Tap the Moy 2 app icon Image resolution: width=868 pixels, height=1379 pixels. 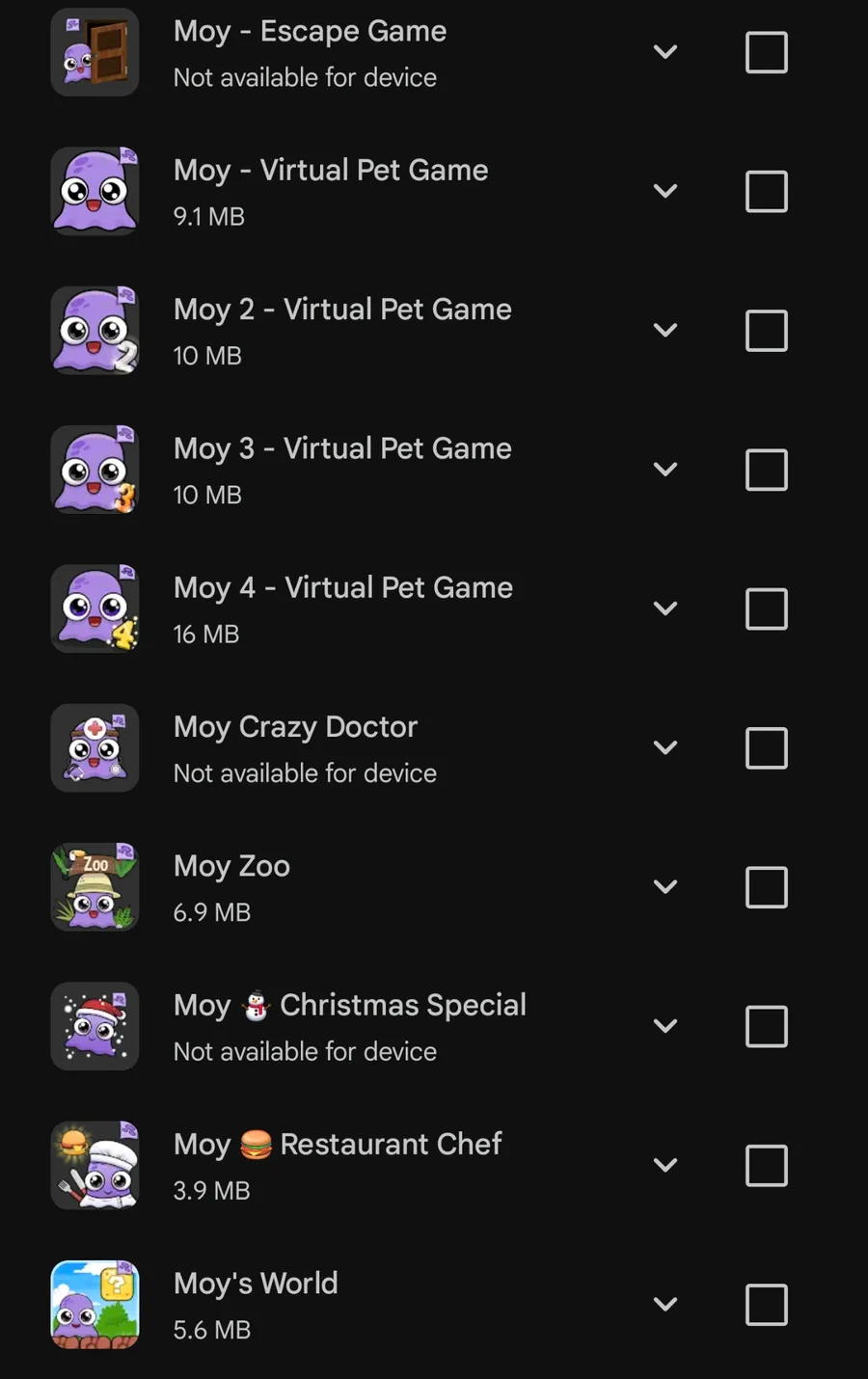click(x=95, y=330)
